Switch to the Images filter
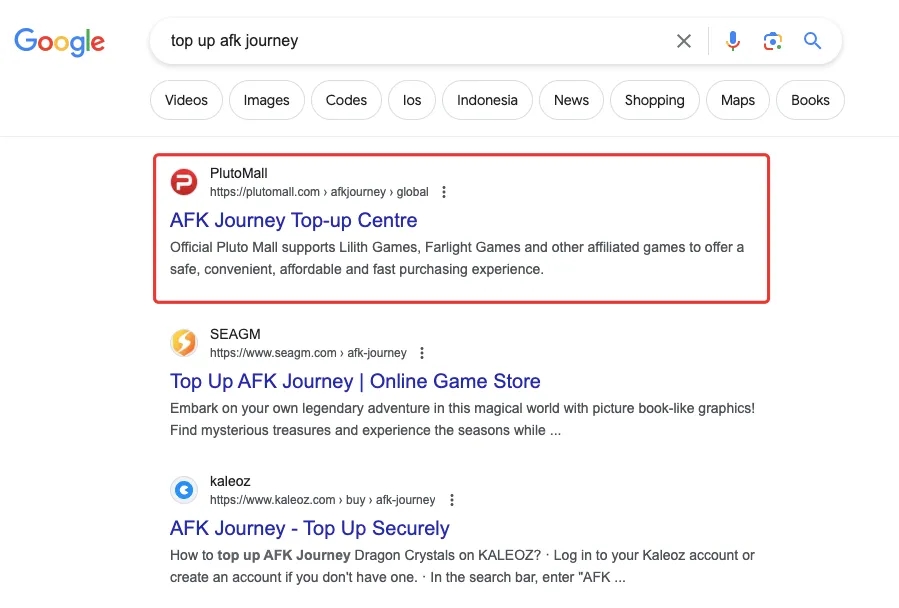The width and height of the screenshot is (899, 608). tap(267, 100)
